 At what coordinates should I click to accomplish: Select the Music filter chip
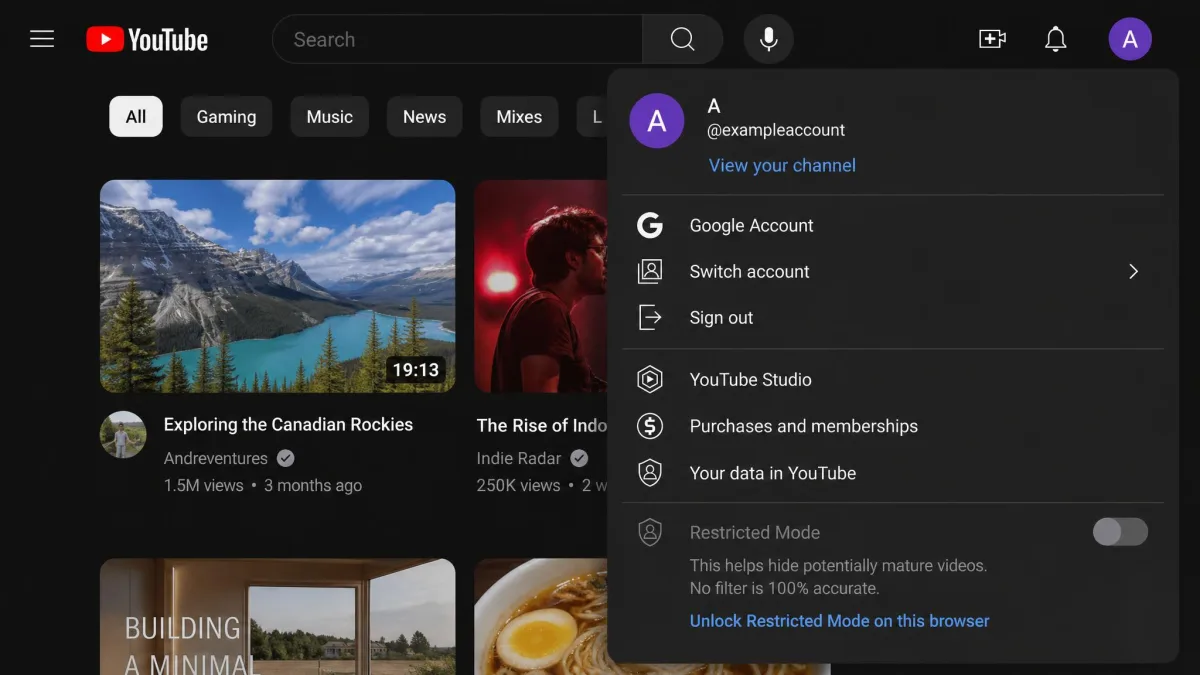330,117
